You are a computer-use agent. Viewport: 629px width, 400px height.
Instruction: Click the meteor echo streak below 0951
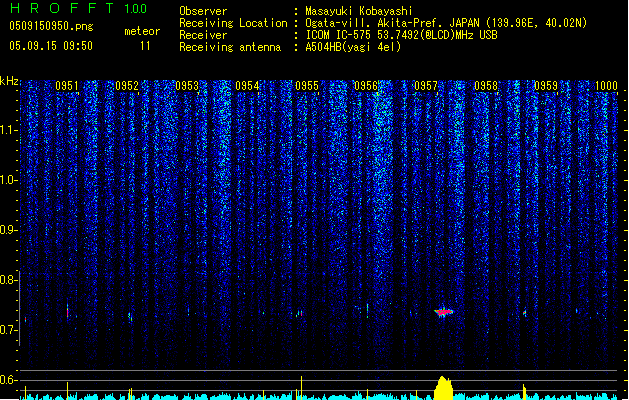67,312
